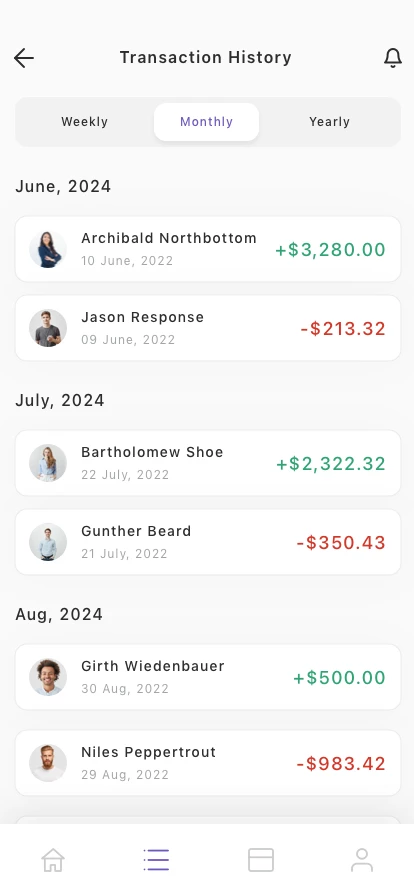The height and width of the screenshot is (896, 414).
Task: Select the Monthly tab
Action: click(206, 122)
